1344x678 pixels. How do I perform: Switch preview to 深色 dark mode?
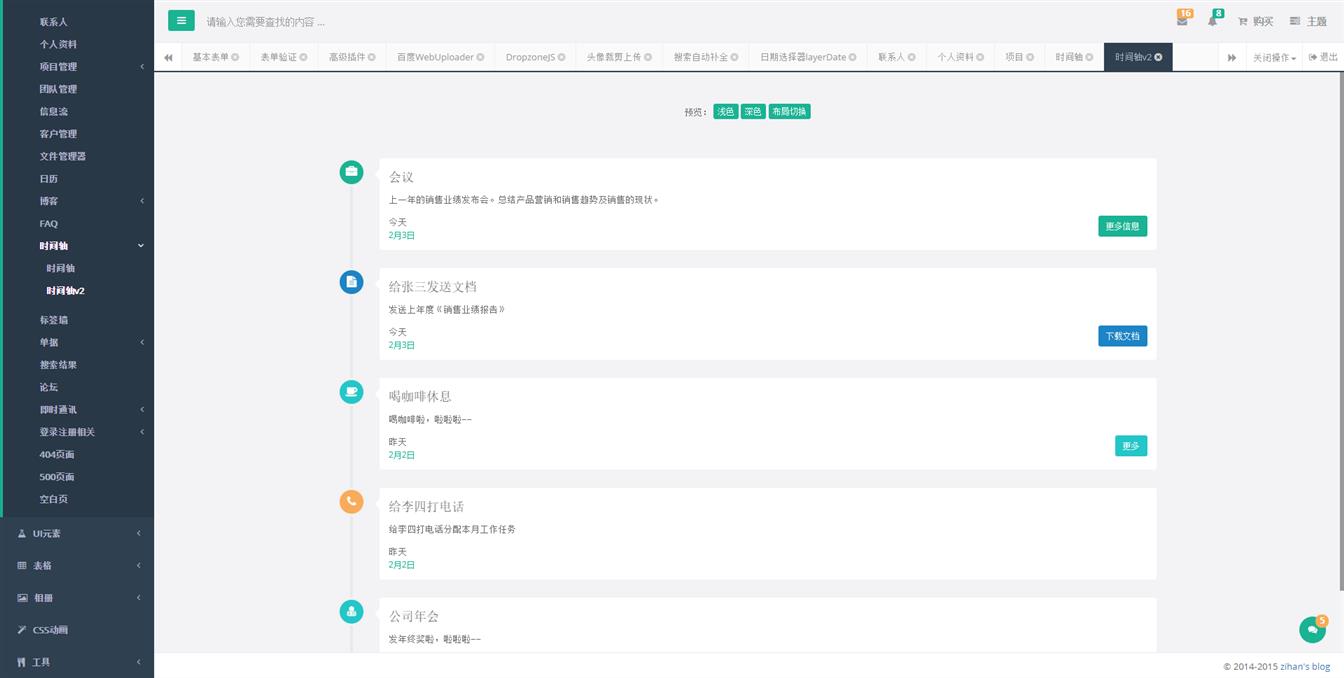(x=753, y=112)
